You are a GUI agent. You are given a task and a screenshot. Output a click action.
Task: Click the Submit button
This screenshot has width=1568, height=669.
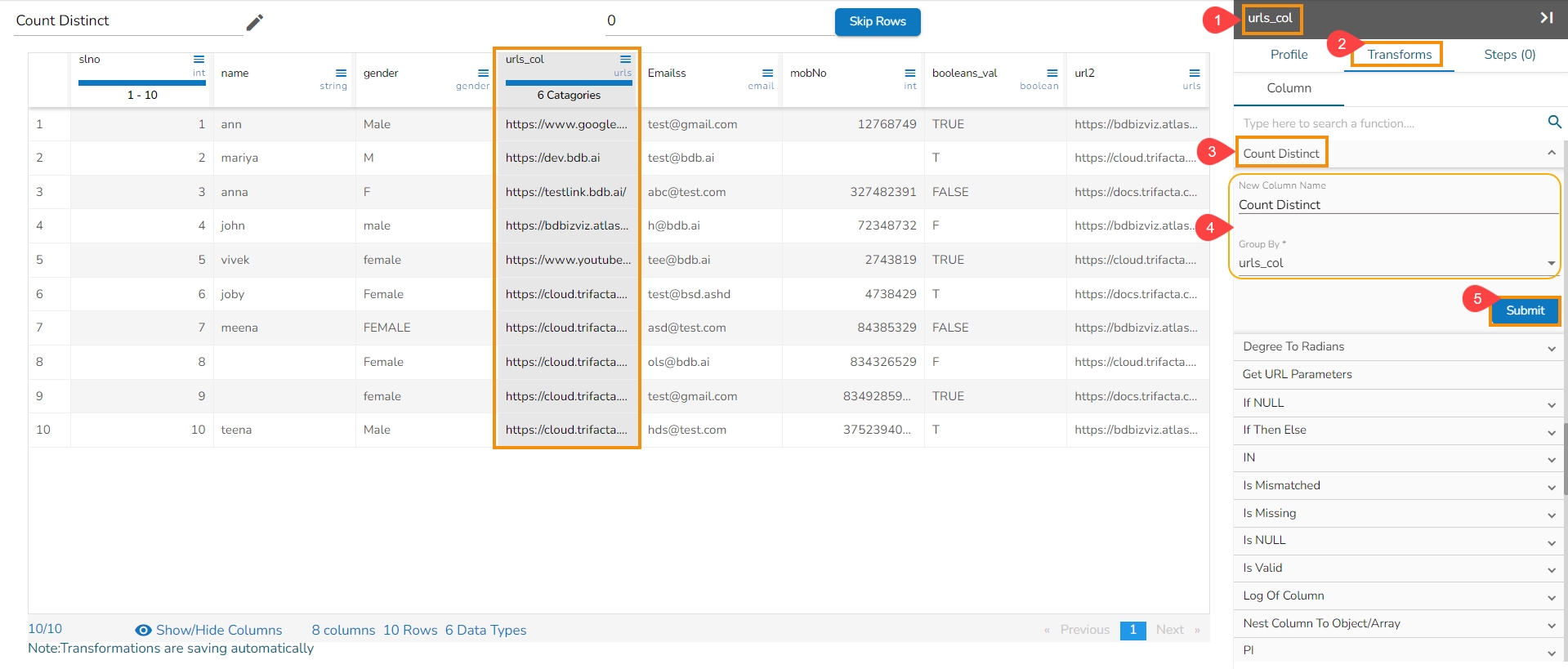tap(1525, 311)
